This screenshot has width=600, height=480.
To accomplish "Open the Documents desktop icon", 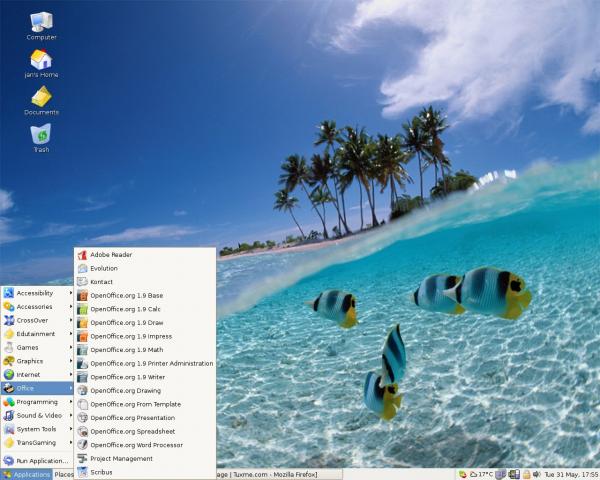I will (41, 101).
